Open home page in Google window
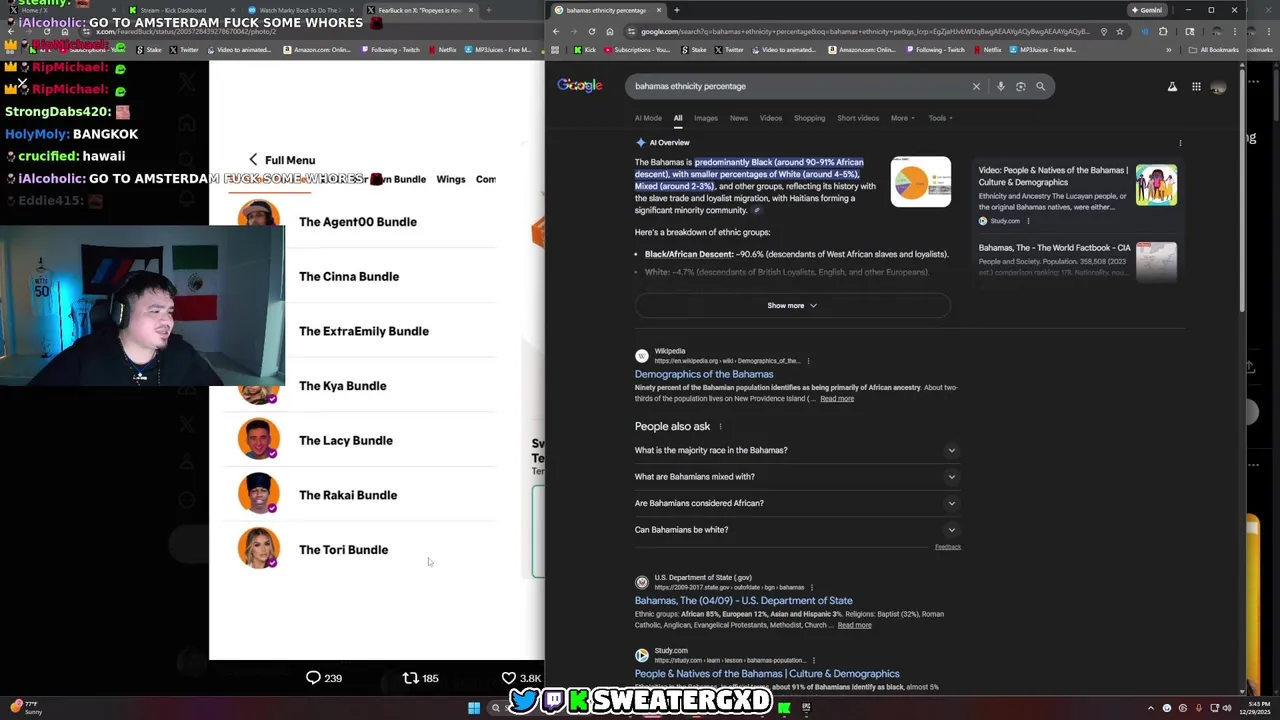 (x=609, y=31)
